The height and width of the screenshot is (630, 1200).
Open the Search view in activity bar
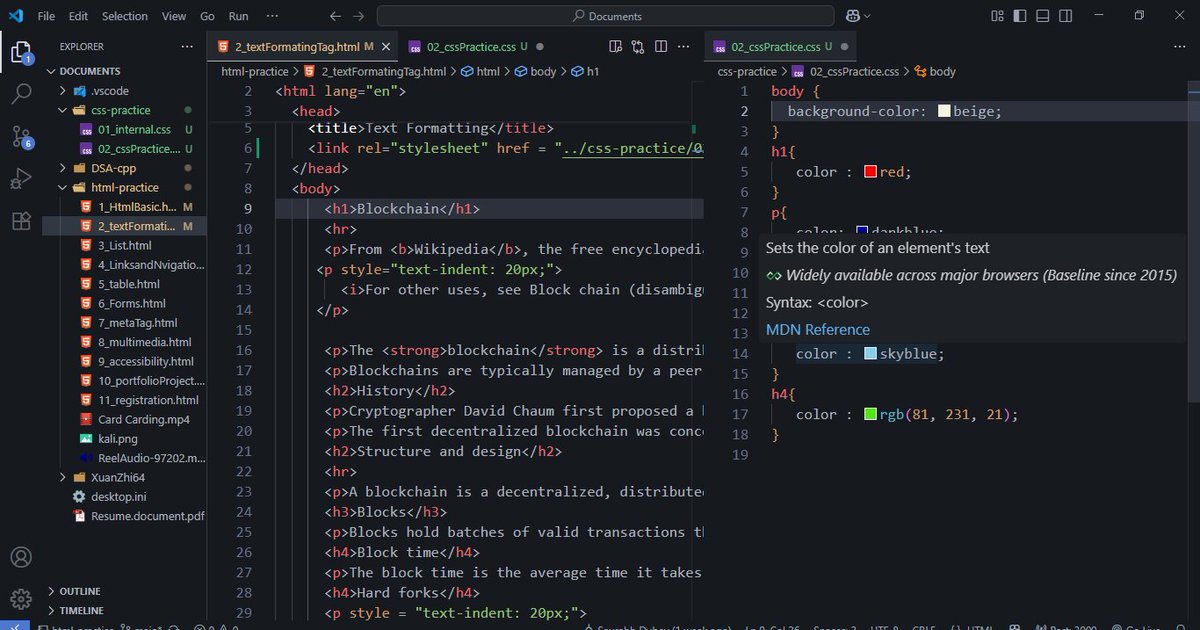tap(21, 94)
